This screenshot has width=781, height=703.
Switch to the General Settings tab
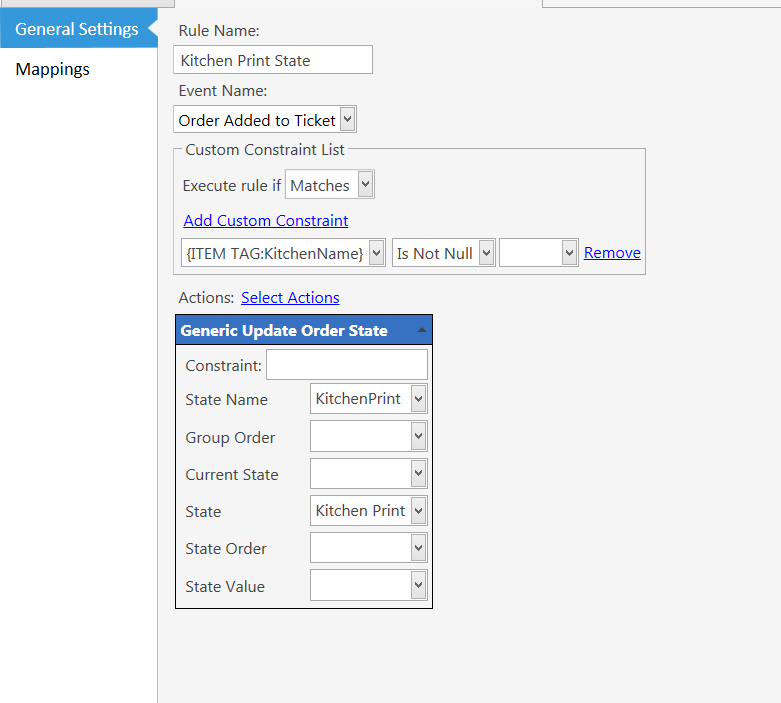79,28
